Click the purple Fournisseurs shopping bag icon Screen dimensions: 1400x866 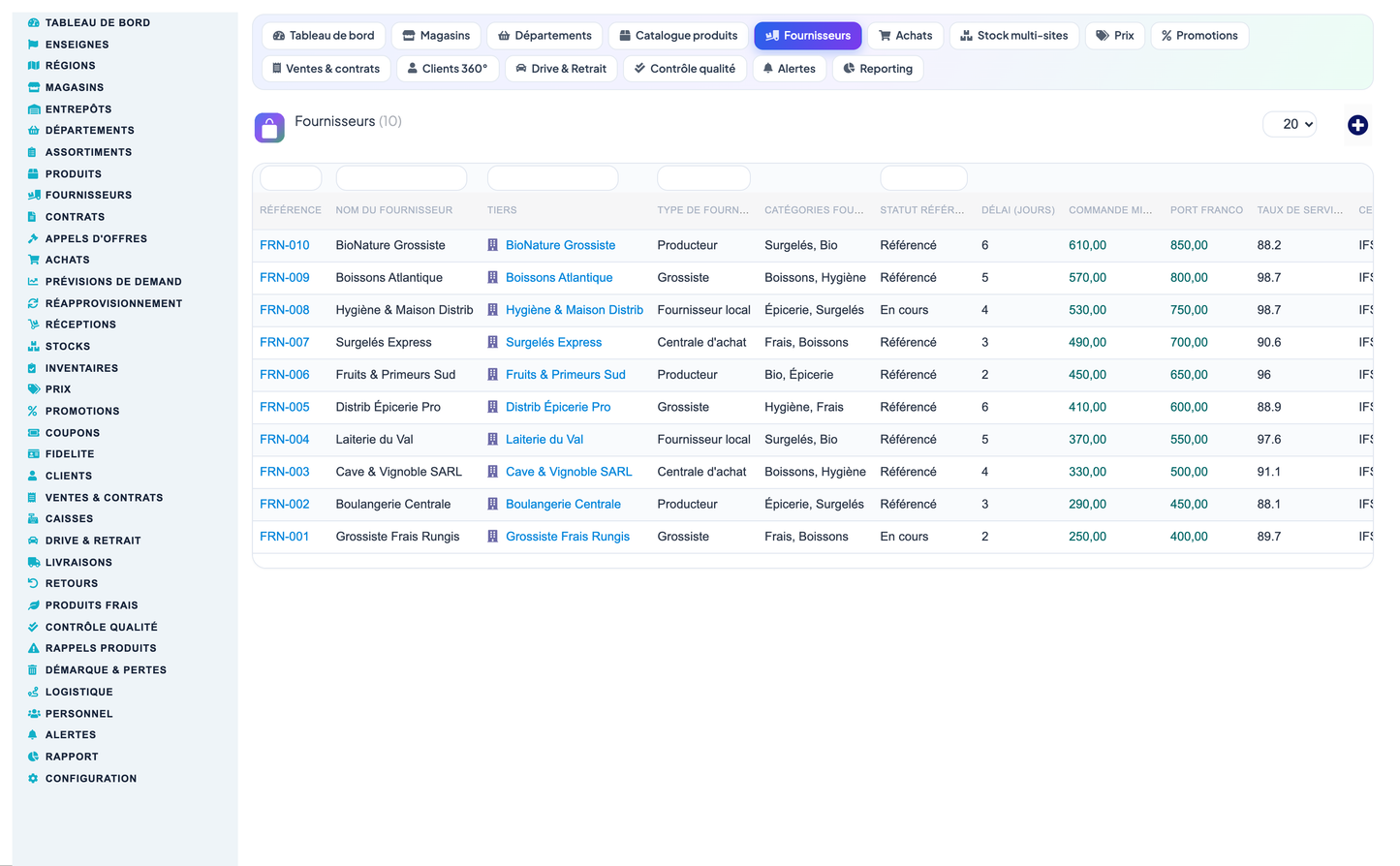point(269,127)
